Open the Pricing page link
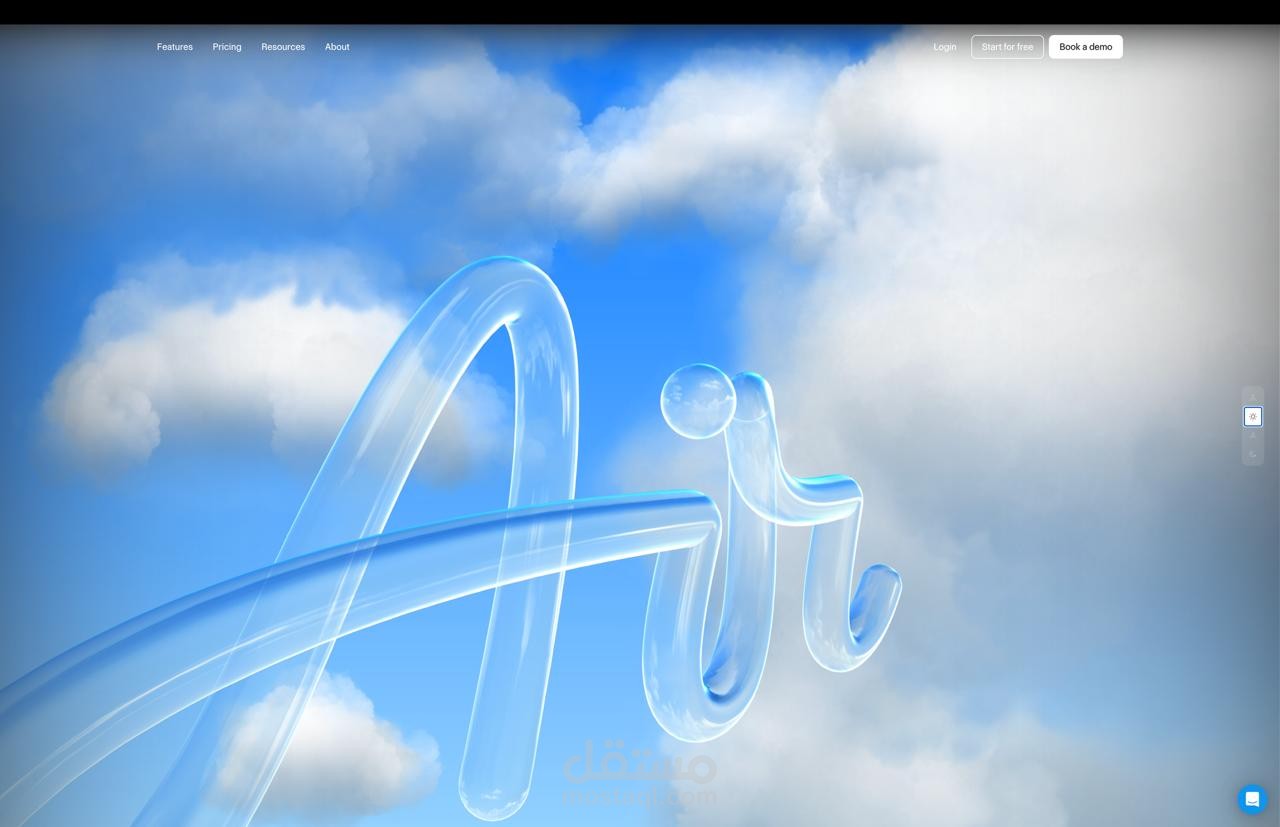This screenshot has height=827, width=1280. 227,47
